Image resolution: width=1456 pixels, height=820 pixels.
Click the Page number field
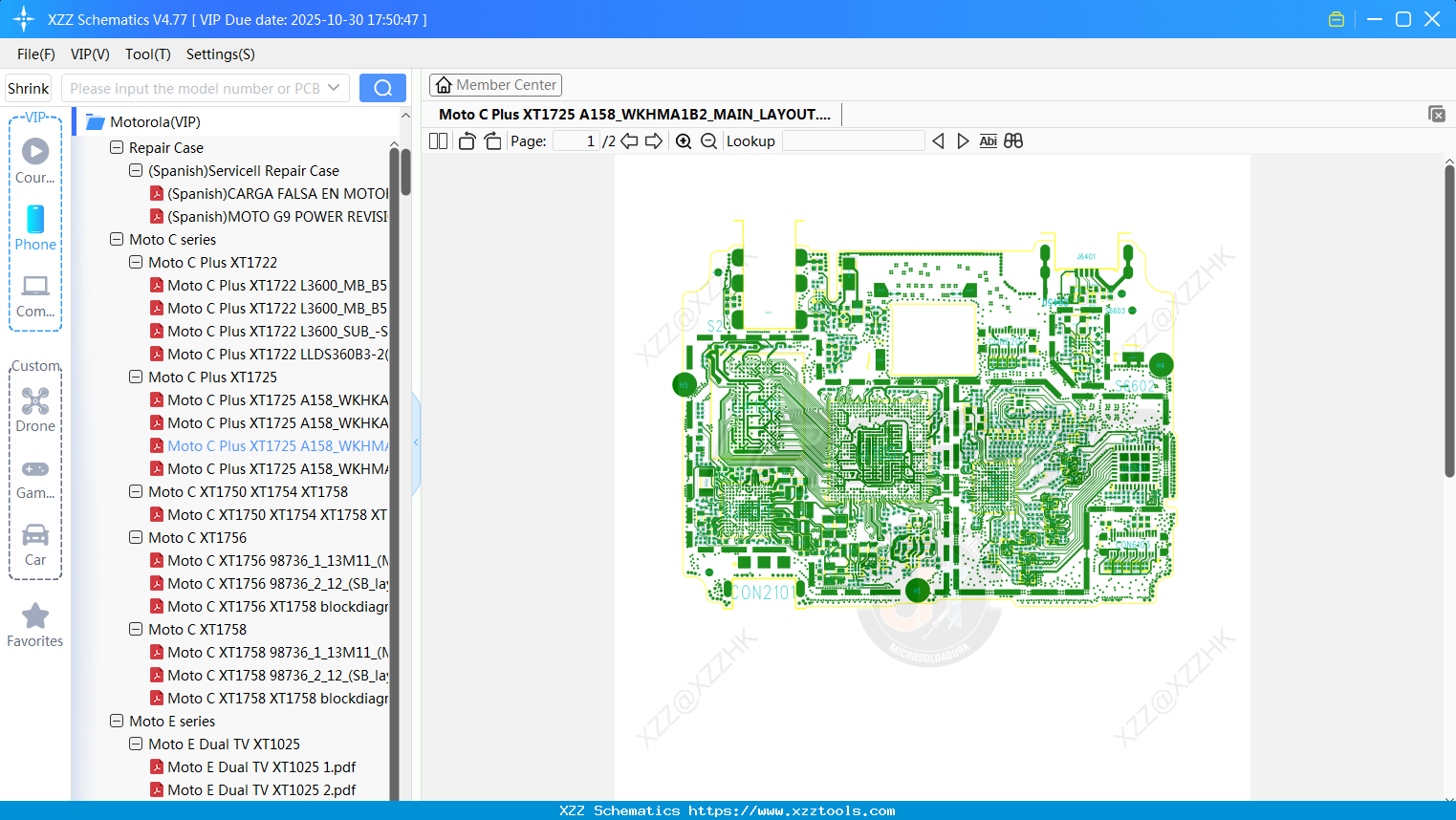point(576,141)
